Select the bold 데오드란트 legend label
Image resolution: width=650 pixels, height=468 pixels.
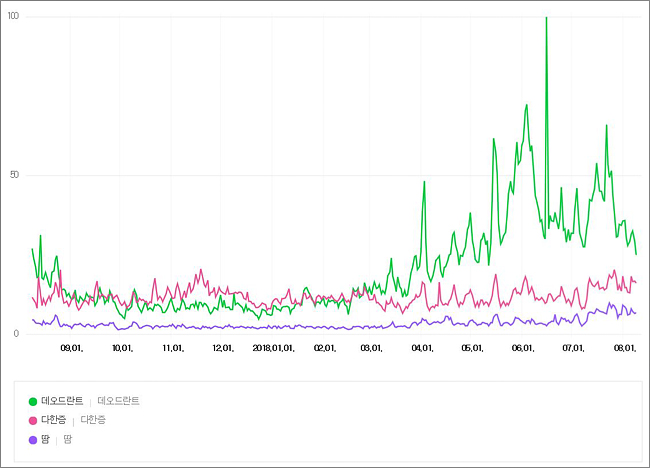click(x=62, y=401)
